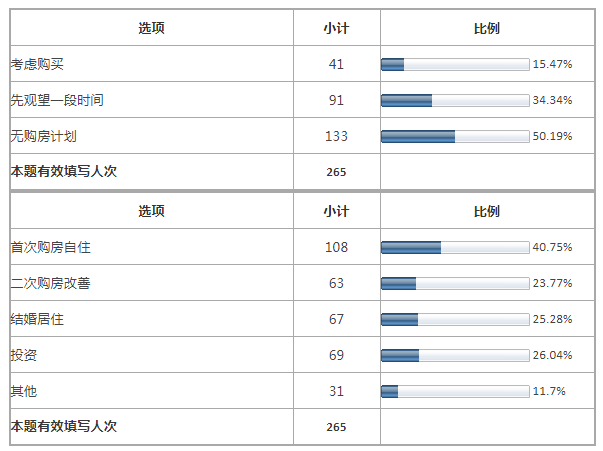This screenshot has width=603, height=451.
Task: Click the 23.77% percentage value
Action: click(x=552, y=284)
